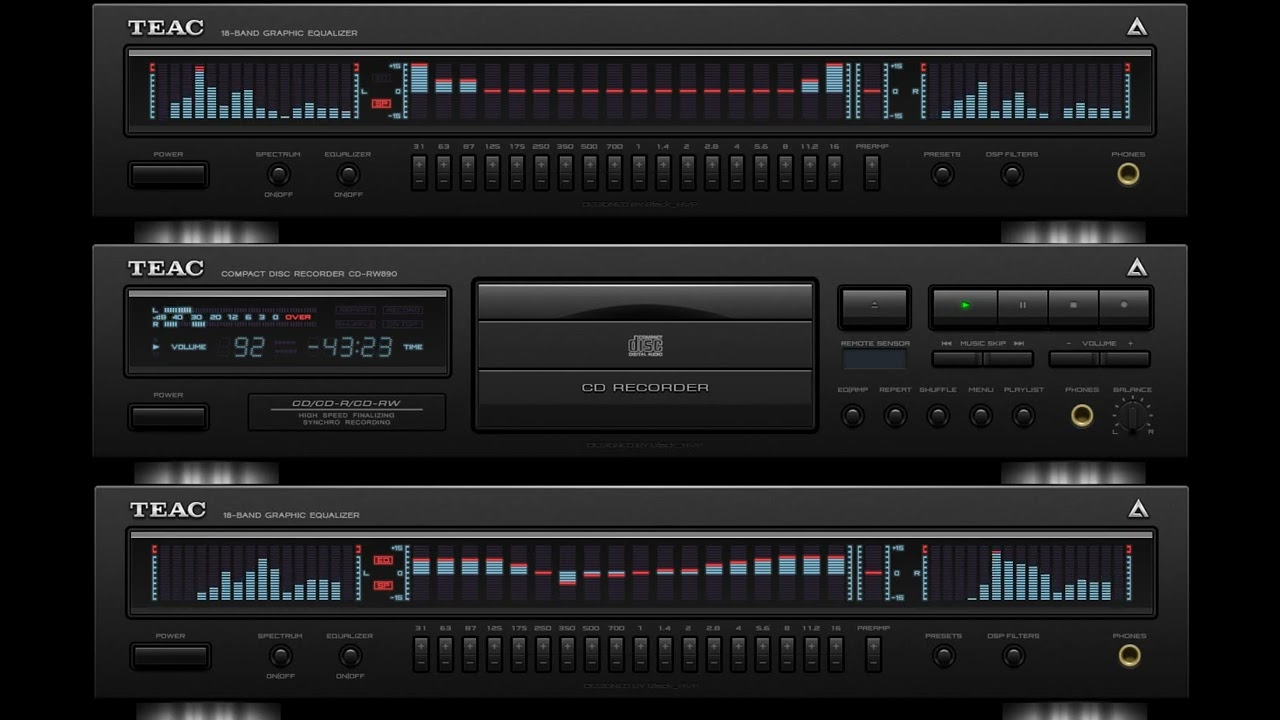Pause playback on the CD recorder
Screen dimensions: 1280x720
[1022, 306]
